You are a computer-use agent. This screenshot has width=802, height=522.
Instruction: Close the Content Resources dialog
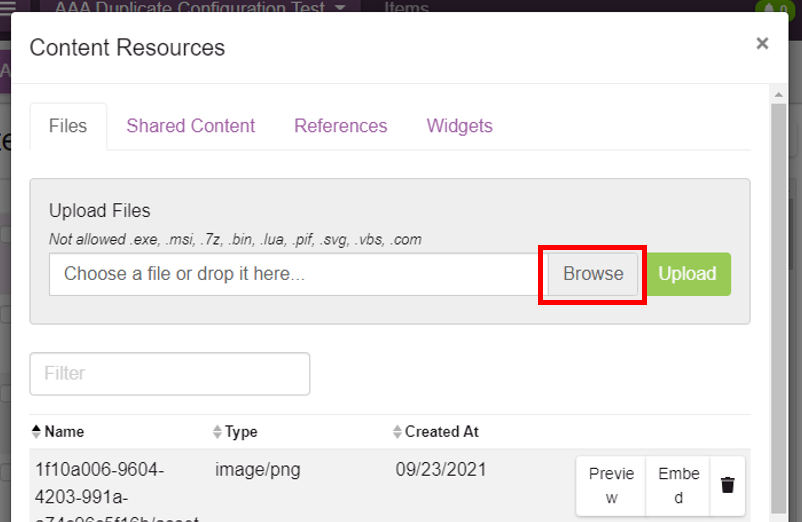tap(762, 43)
